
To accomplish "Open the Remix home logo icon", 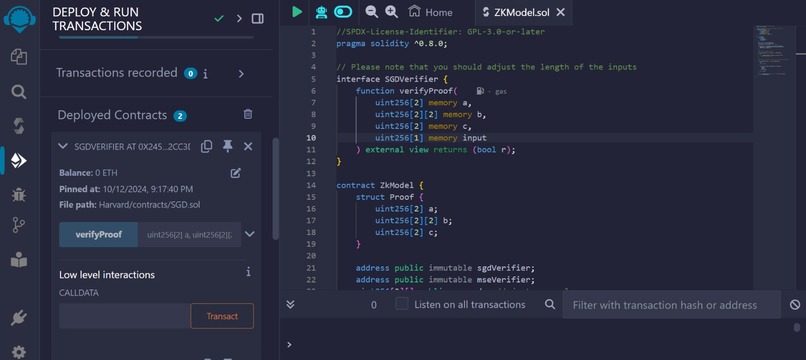I will tap(20, 20).
